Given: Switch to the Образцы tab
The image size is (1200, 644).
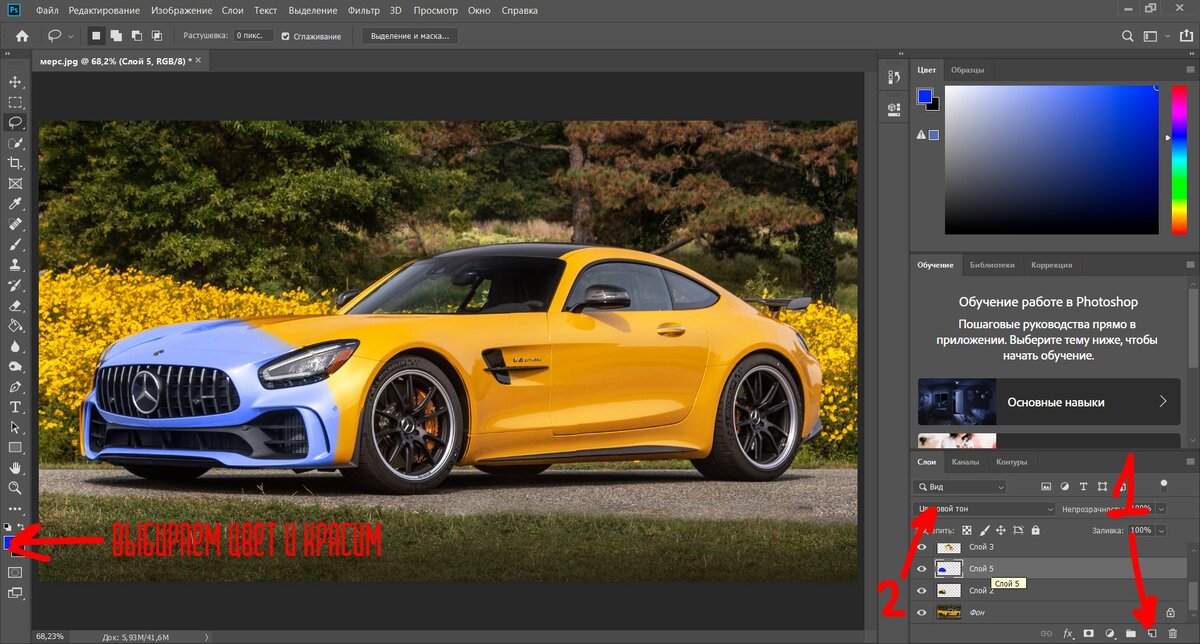Looking at the screenshot, I should [x=967, y=70].
